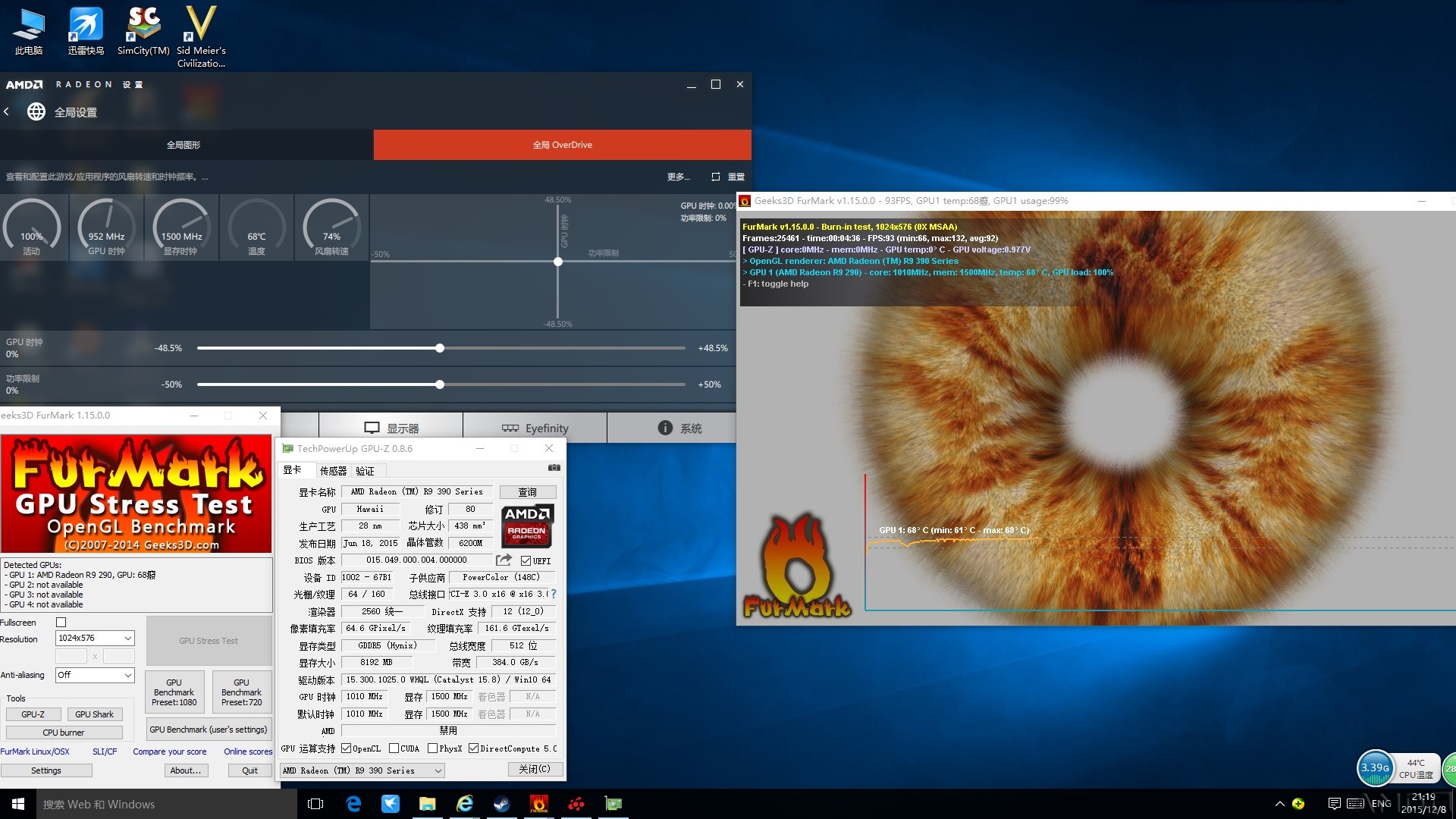Switch to FurMark via taskbar icon
Viewport: 1456px width, 819px height.
point(539,804)
